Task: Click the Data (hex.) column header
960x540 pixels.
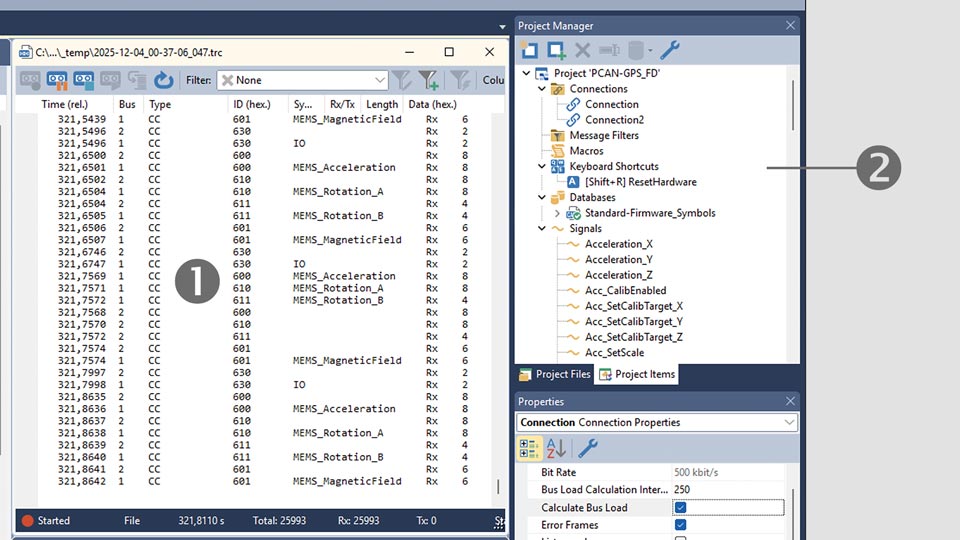Action: 432,104
